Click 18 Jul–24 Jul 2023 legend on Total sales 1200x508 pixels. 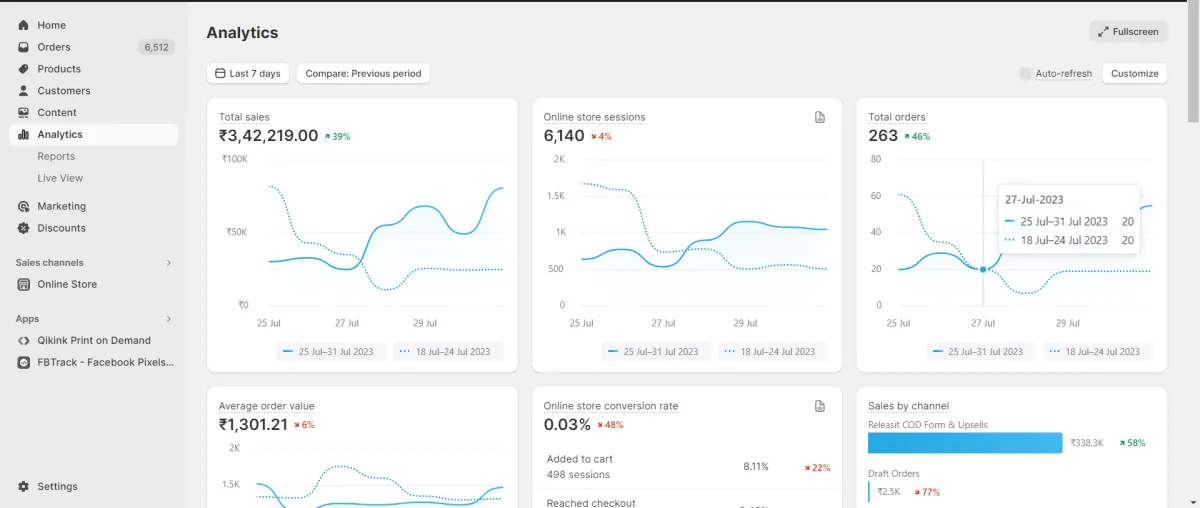coord(450,352)
